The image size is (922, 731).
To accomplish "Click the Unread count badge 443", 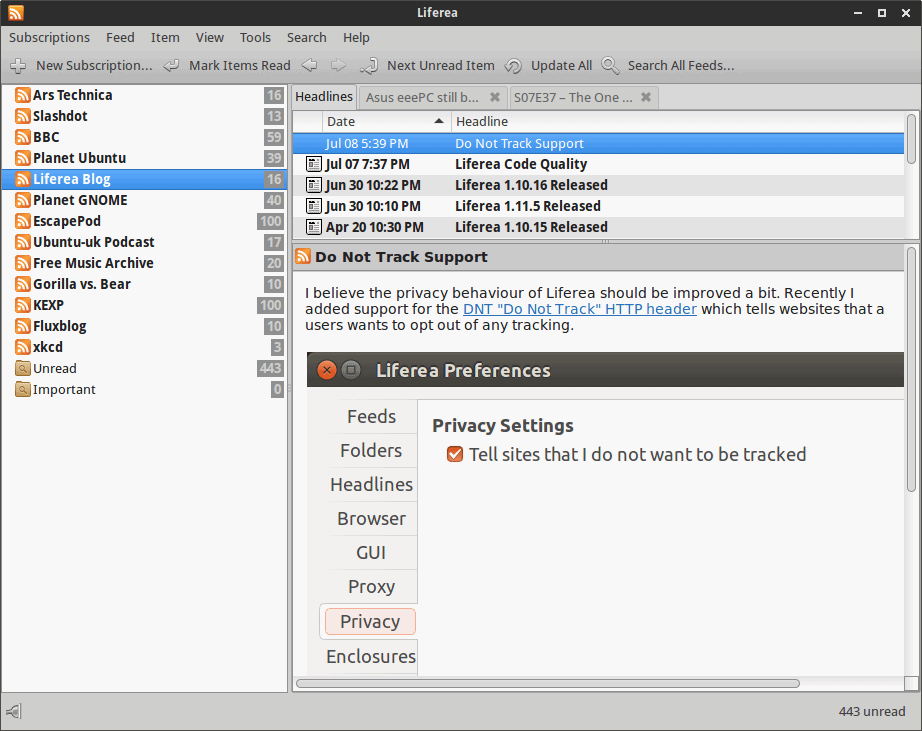I will pyautogui.click(x=270, y=369).
